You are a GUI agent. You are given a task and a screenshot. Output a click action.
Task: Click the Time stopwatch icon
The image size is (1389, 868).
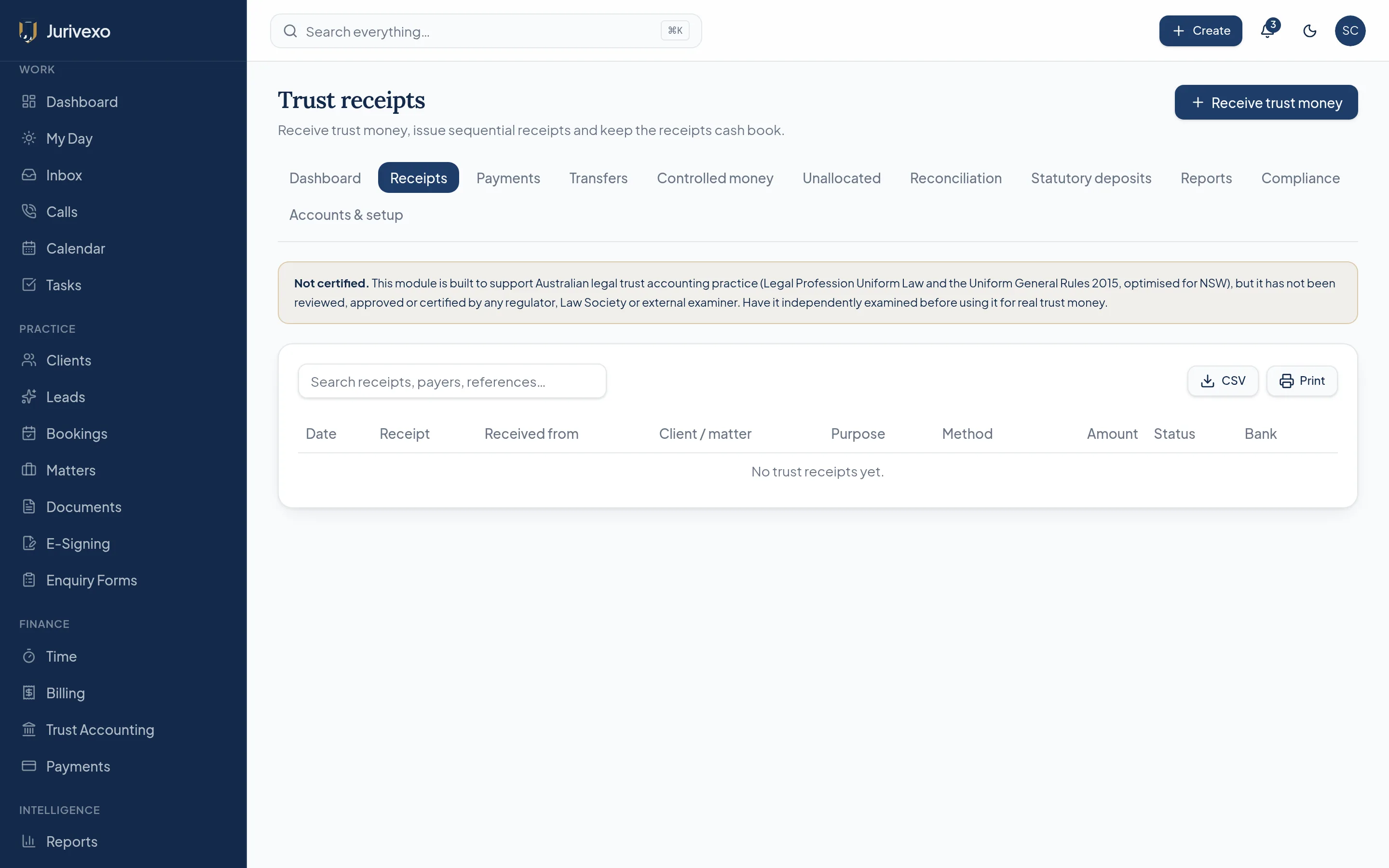[x=29, y=656]
